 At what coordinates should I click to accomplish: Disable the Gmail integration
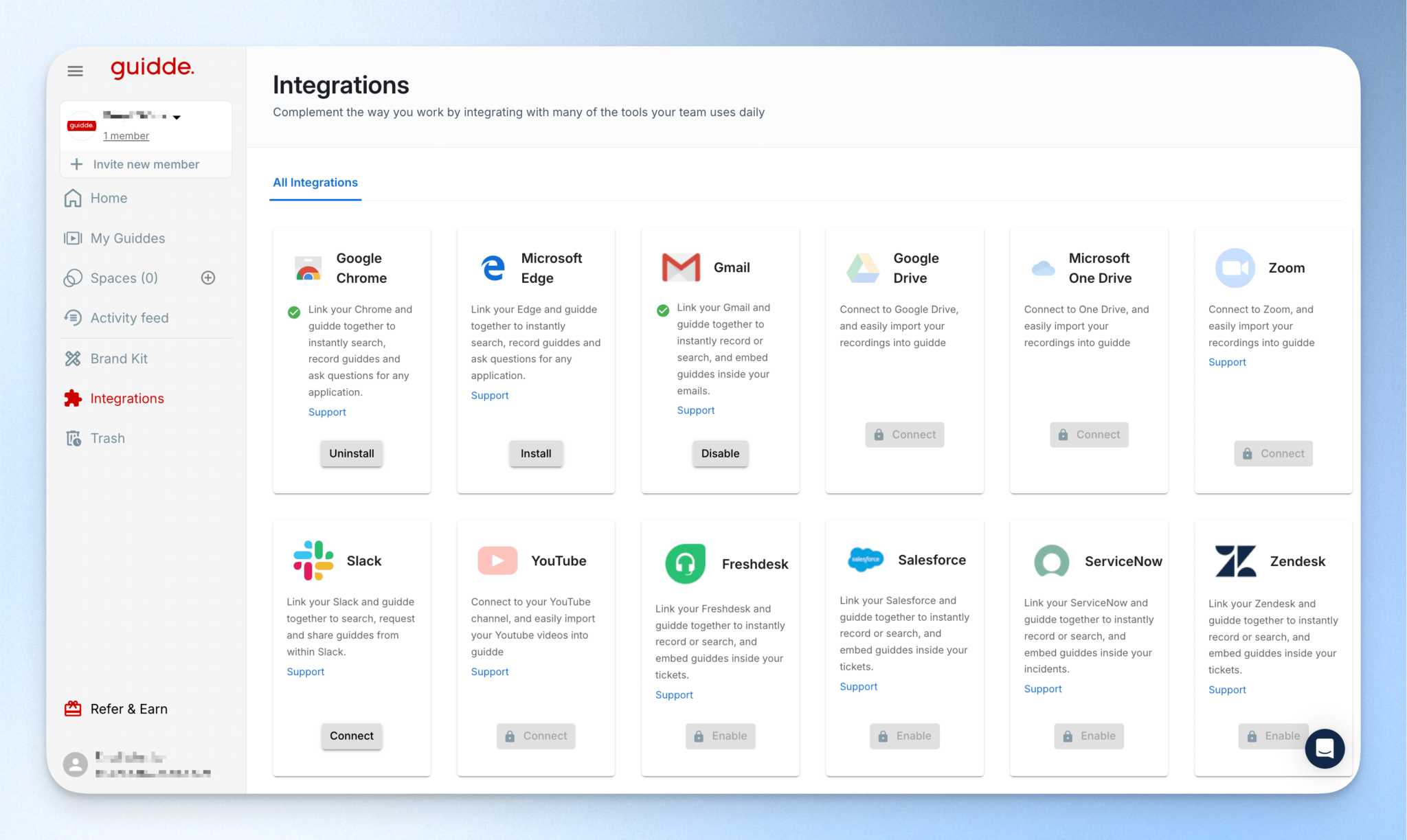tap(720, 453)
